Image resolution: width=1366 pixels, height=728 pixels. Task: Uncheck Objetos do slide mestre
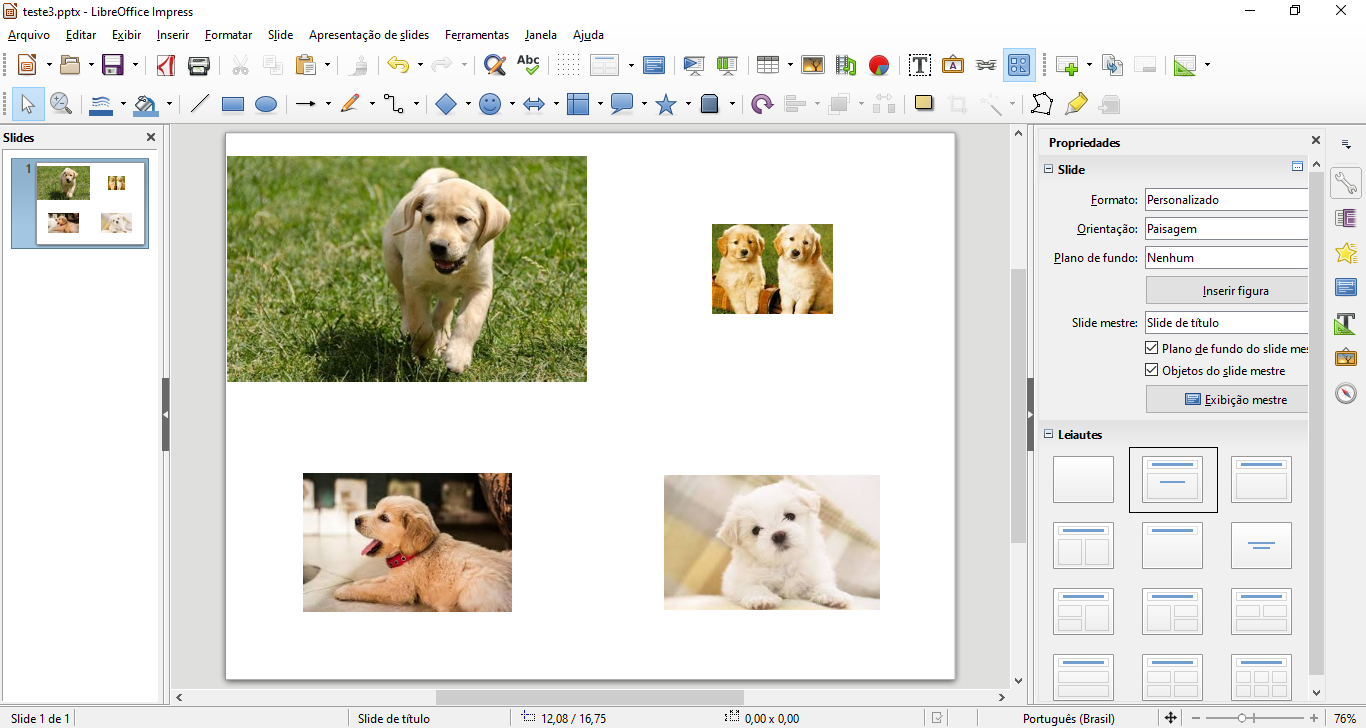click(1152, 370)
